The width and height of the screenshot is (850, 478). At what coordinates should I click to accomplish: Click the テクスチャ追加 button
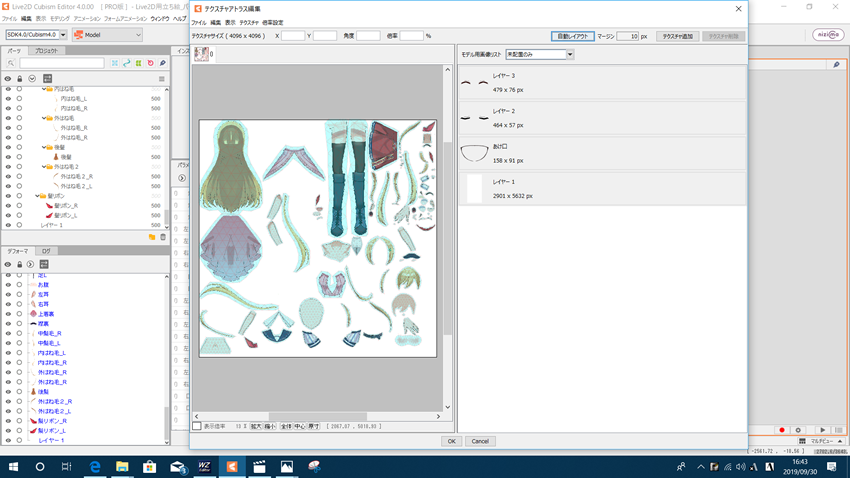pyautogui.click(x=678, y=36)
